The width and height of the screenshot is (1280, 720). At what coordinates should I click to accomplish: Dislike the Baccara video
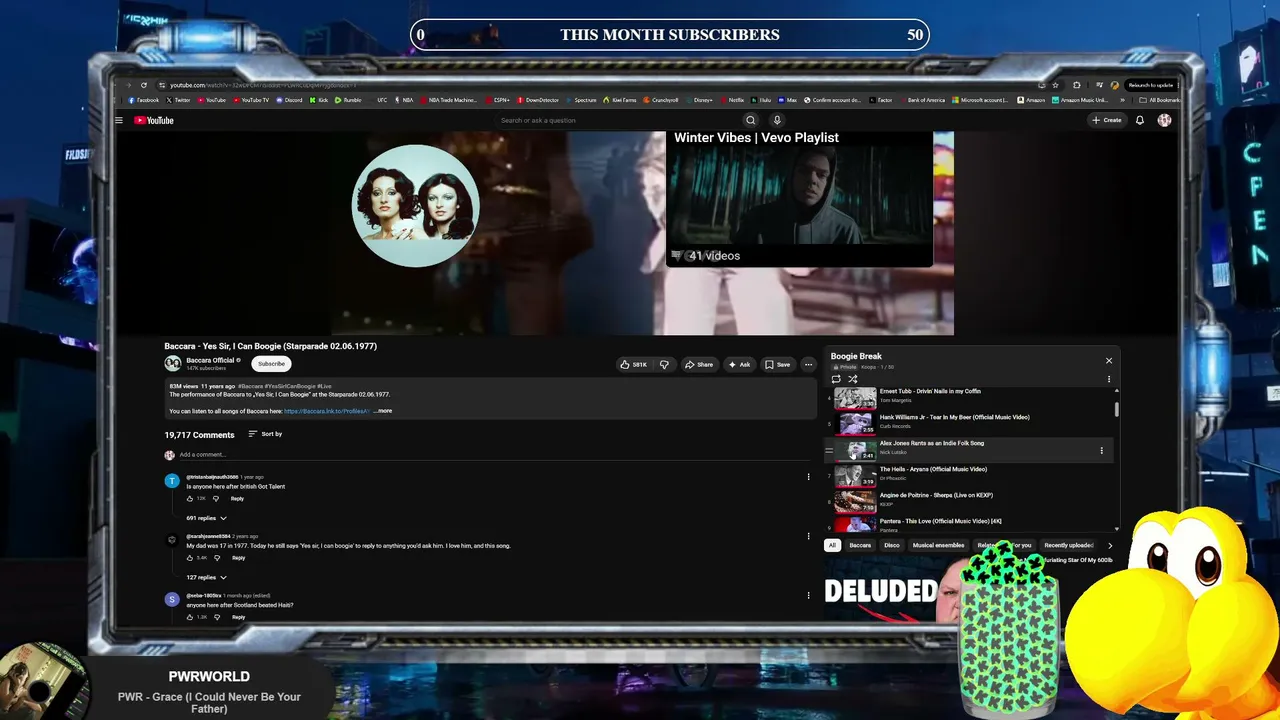tap(664, 364)
